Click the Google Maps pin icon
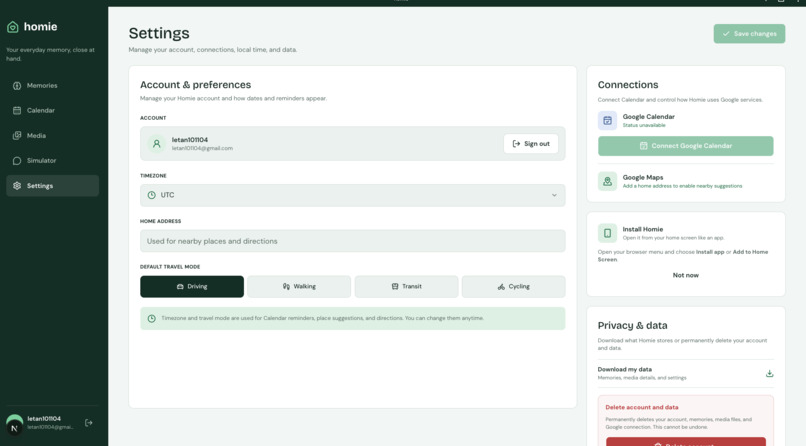Screen dimensions: 806x446 click(607, 181)
